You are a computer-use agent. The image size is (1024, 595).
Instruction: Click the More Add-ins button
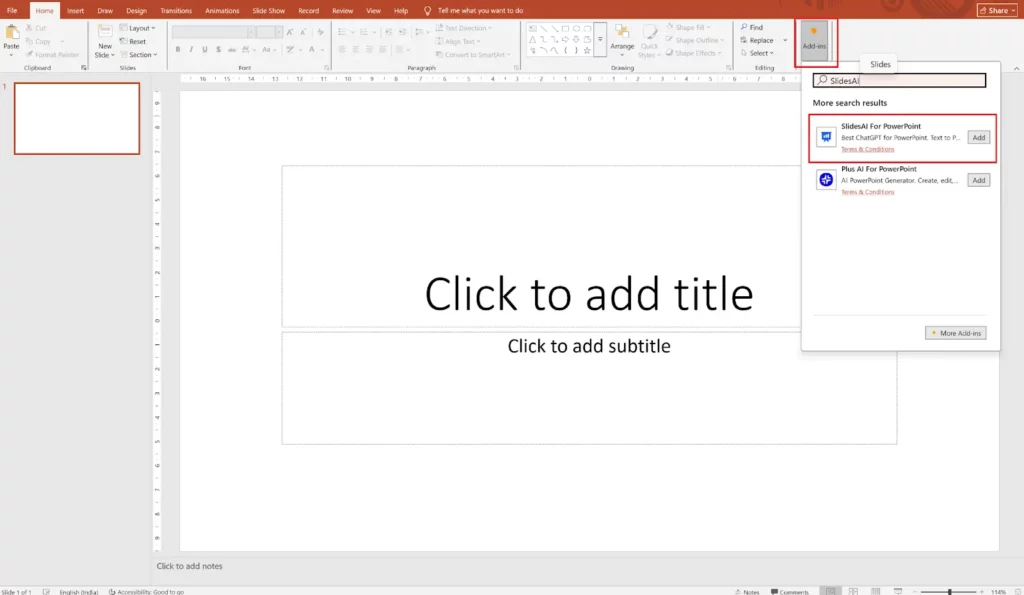point(956,333)
